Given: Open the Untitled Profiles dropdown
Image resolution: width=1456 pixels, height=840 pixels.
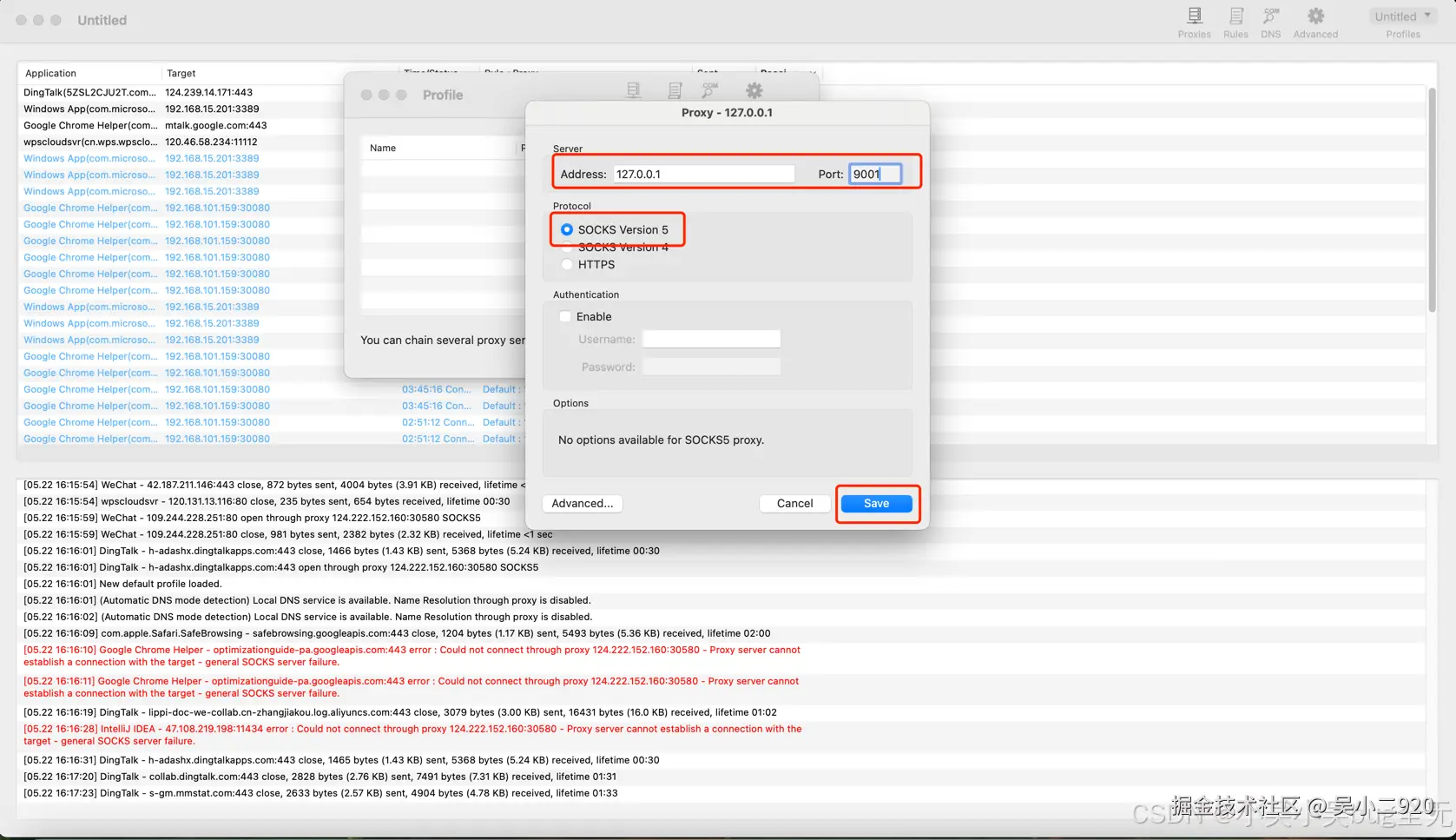Looking at the screenshot, I should (x=1403, y=17).
